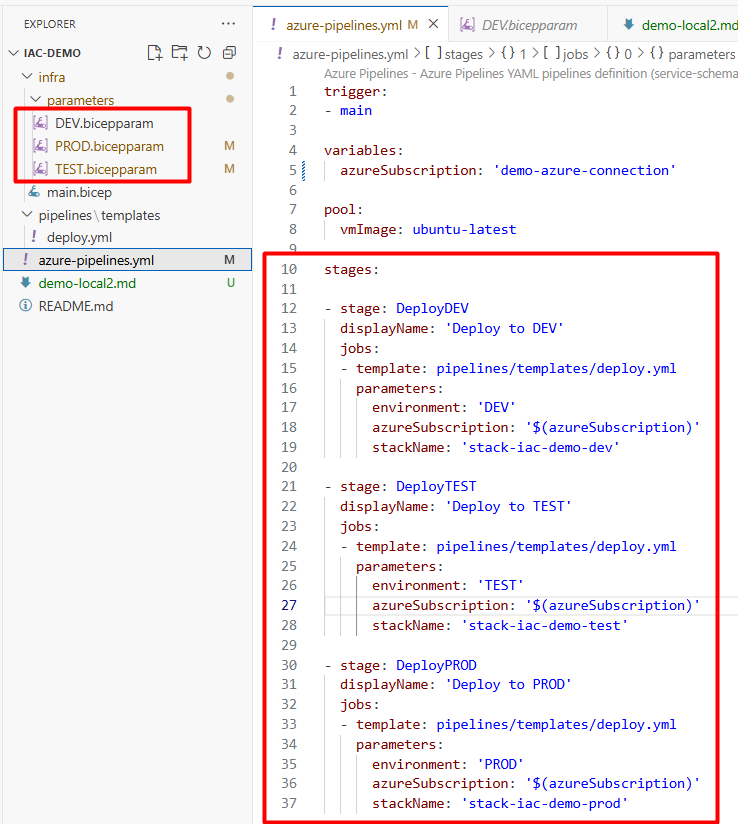738x824 pixels.
Task: Collapse all folders in Explorer
Action: (229, 53)
